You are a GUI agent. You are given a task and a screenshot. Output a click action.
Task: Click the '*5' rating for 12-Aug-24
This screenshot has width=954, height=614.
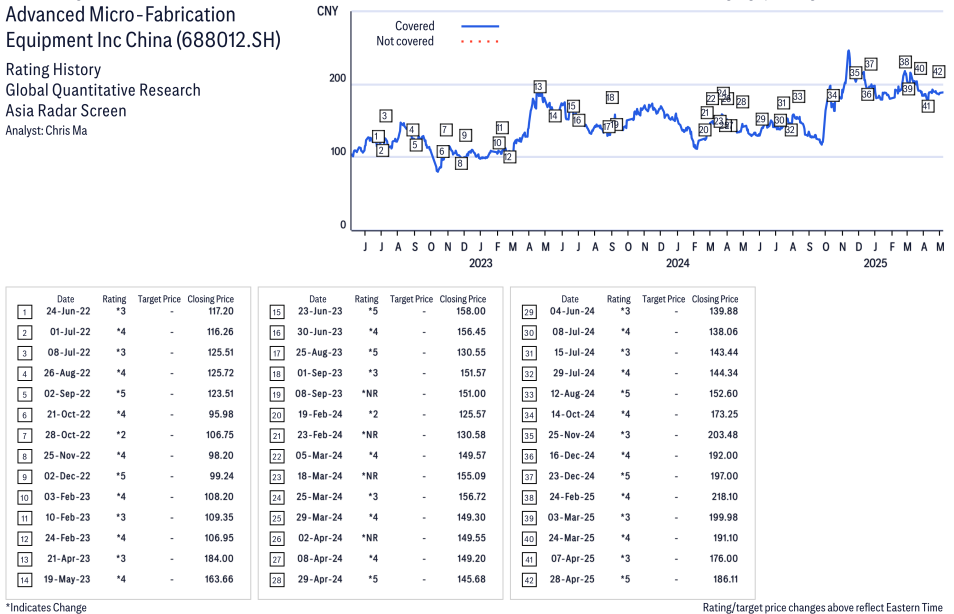click(x=625, y=394)
